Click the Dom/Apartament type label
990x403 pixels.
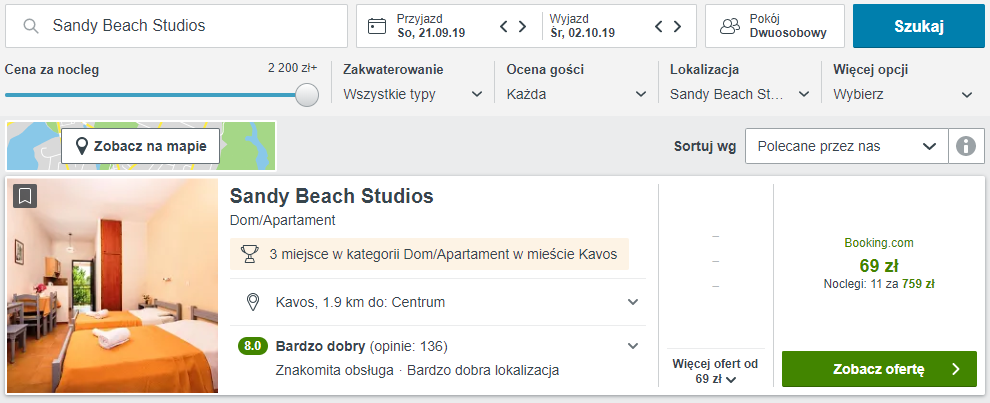pyautogui.click(x=282, y=220)
